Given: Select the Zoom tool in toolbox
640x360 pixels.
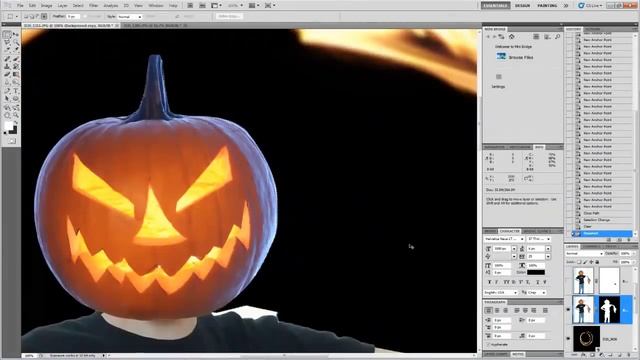Looking at the screenshot, I should coord(16,116).
